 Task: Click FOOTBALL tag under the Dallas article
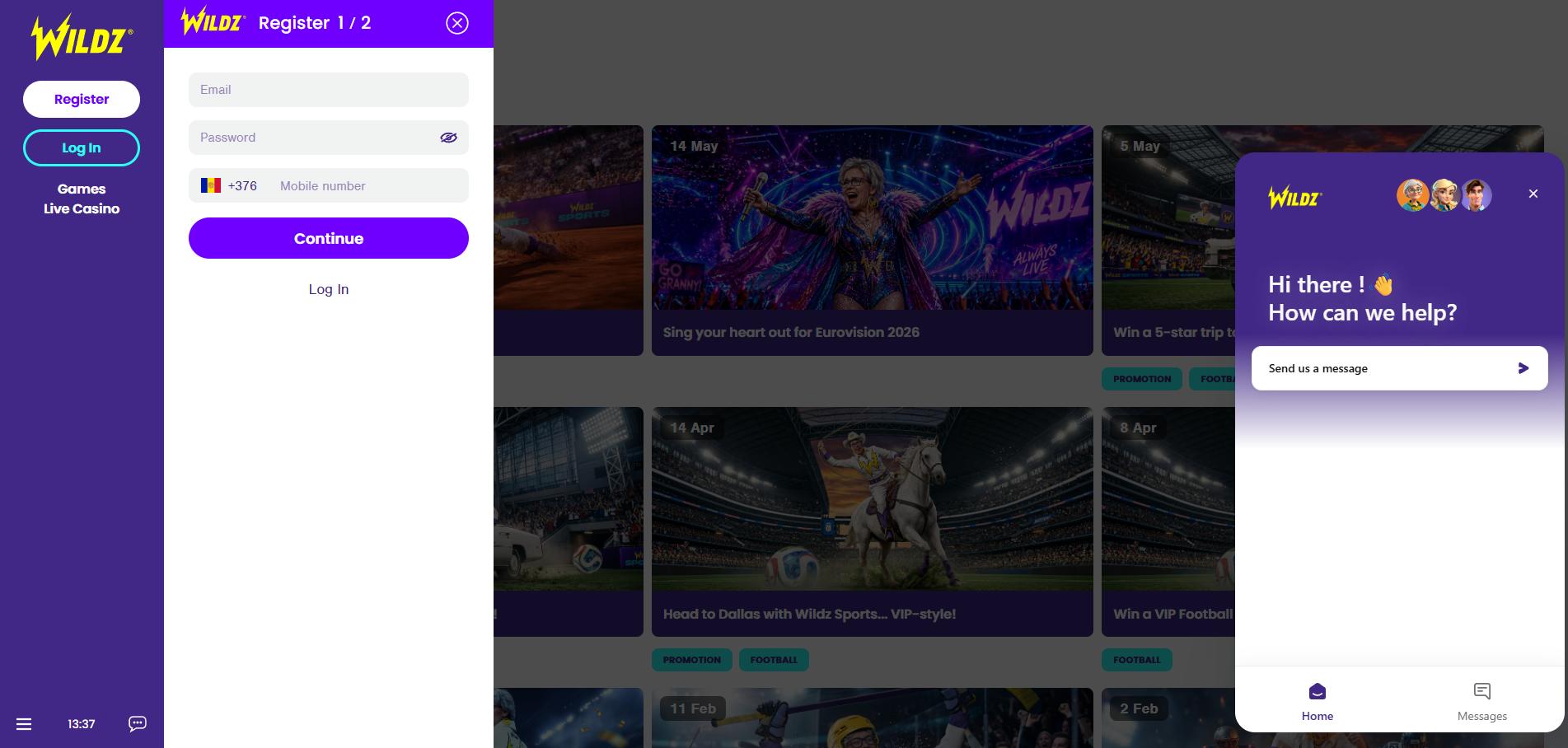[774, 660]
